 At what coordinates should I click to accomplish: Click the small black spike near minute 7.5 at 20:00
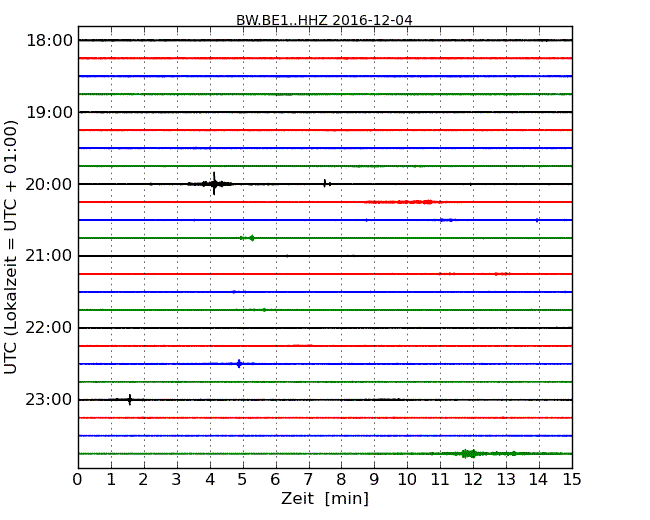[325, 183]
